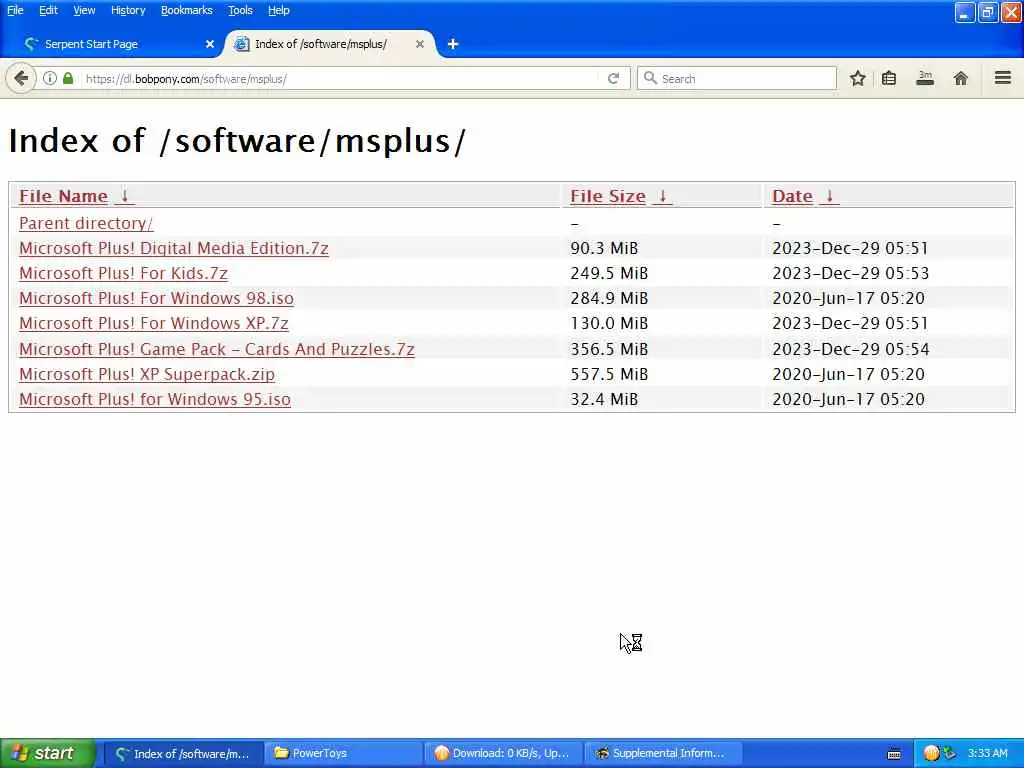
Task: Go to the home page icon
Action: pyautogui.click(x=961, y=79)
